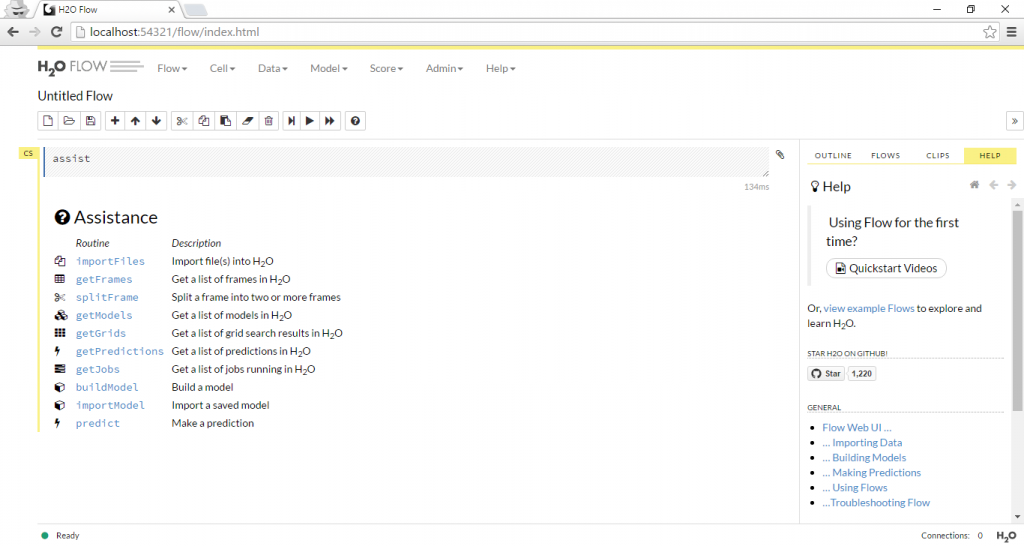Paste cell below with clipboard icon
Image resolution: width=1024 pixels, height=546 pixels.
point(225,121)
